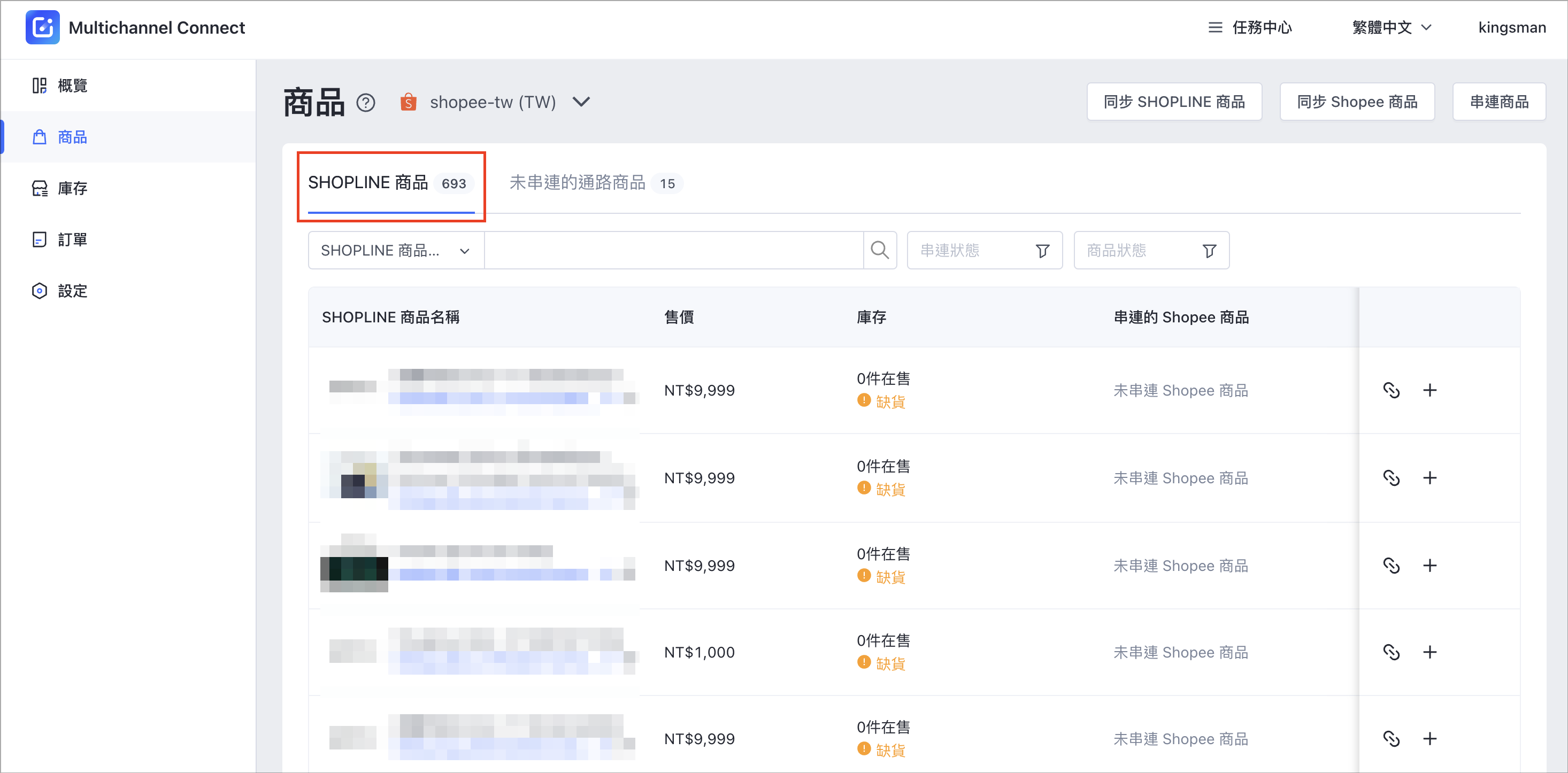Open 設定 settings in sidebar
The height and width of the screenshot is (773, 1568).
click(x=128, y=291)
